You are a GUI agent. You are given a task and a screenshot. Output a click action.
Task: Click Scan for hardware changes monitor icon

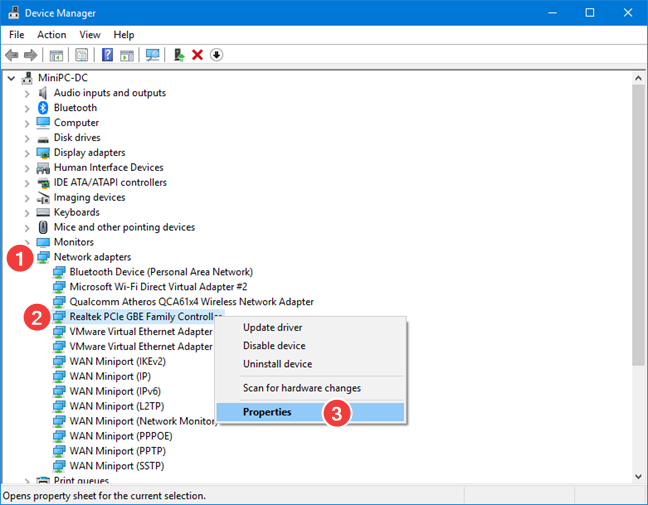click(153, 55)
